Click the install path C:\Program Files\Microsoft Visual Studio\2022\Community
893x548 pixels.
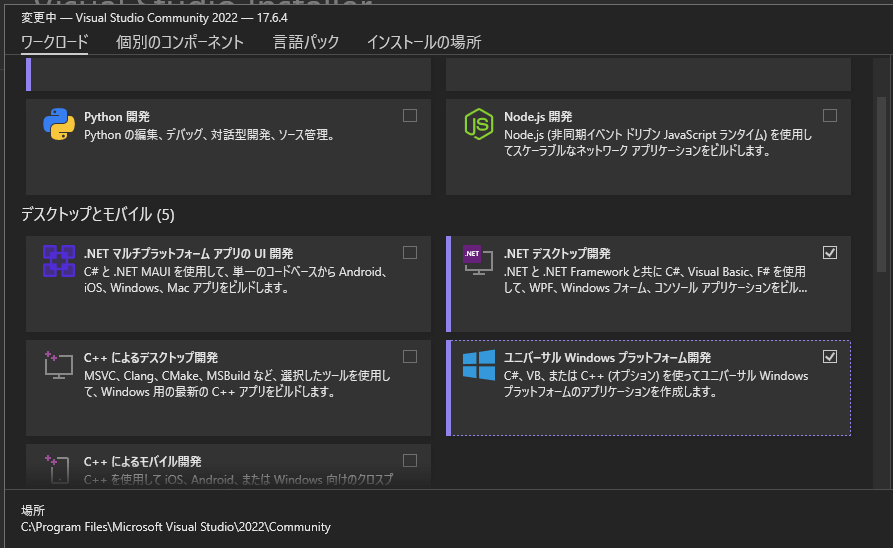[175, 527]
